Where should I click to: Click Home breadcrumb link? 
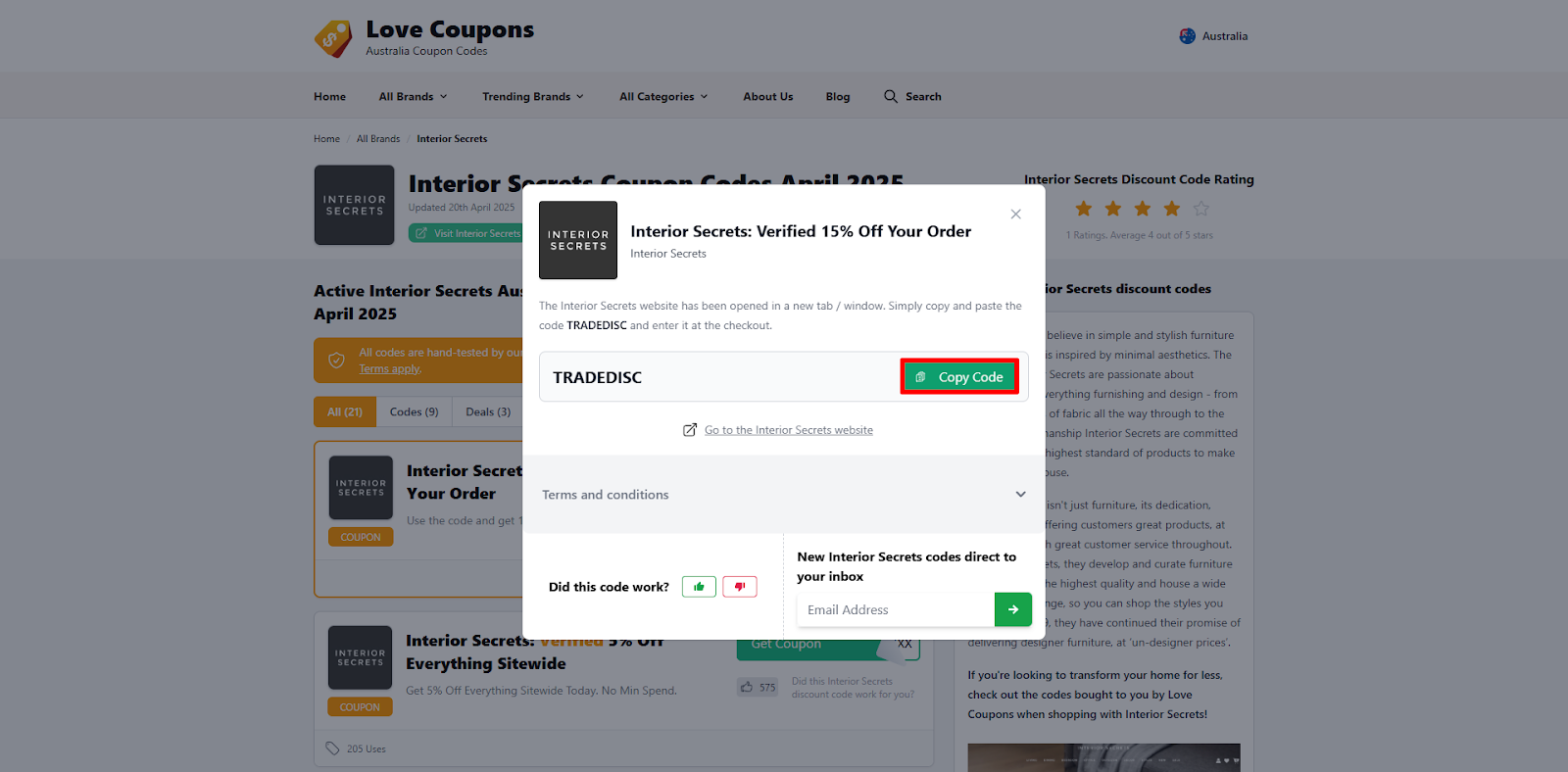(x=326, y=139)
